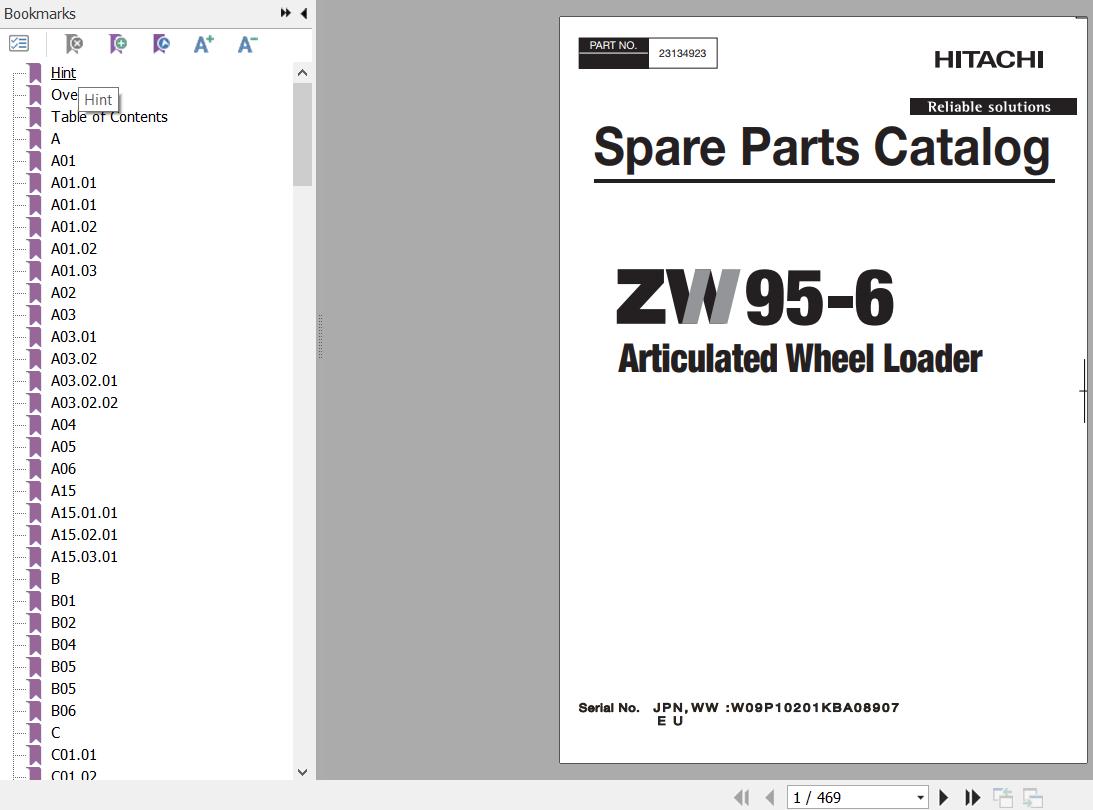
Task: Select the B section bookmark
Action: 56,579
